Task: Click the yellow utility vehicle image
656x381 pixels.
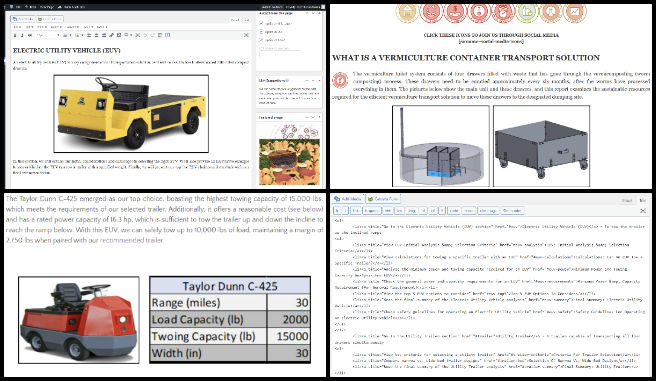Action: tap(131, 113)
